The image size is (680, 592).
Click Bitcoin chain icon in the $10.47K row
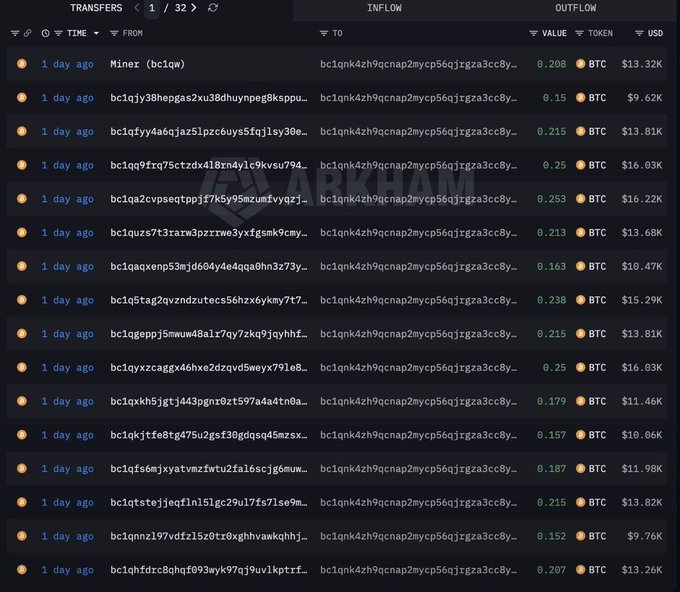click(x=22, y=266)
